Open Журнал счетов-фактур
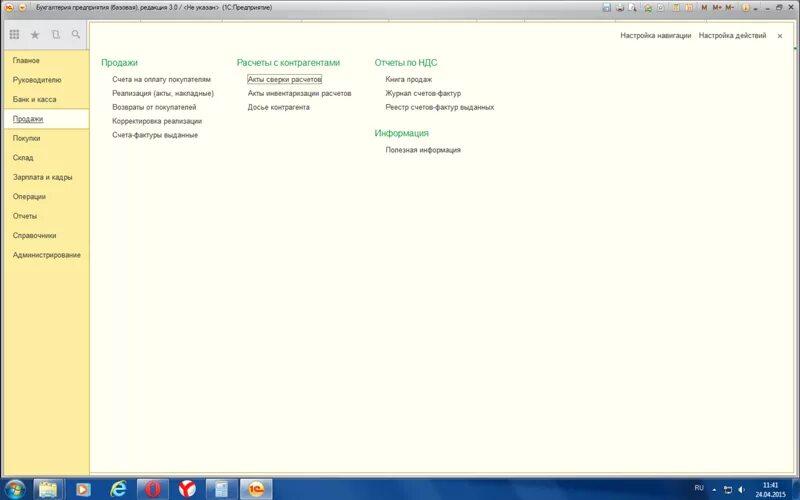The image size is (800, 500). tap(423, 93)
